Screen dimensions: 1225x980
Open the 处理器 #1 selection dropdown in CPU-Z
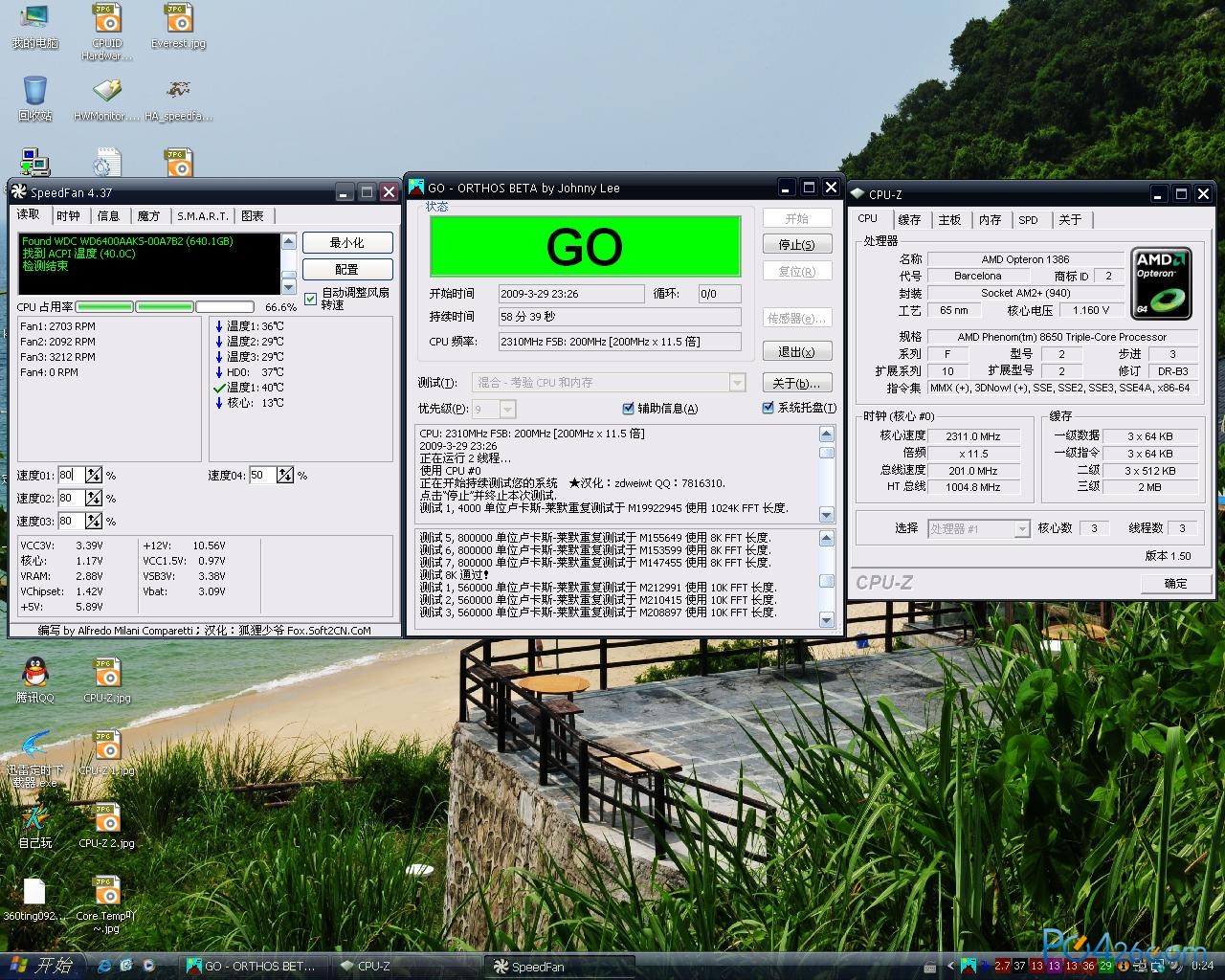pyautogui.click(x=1022, y=528)
